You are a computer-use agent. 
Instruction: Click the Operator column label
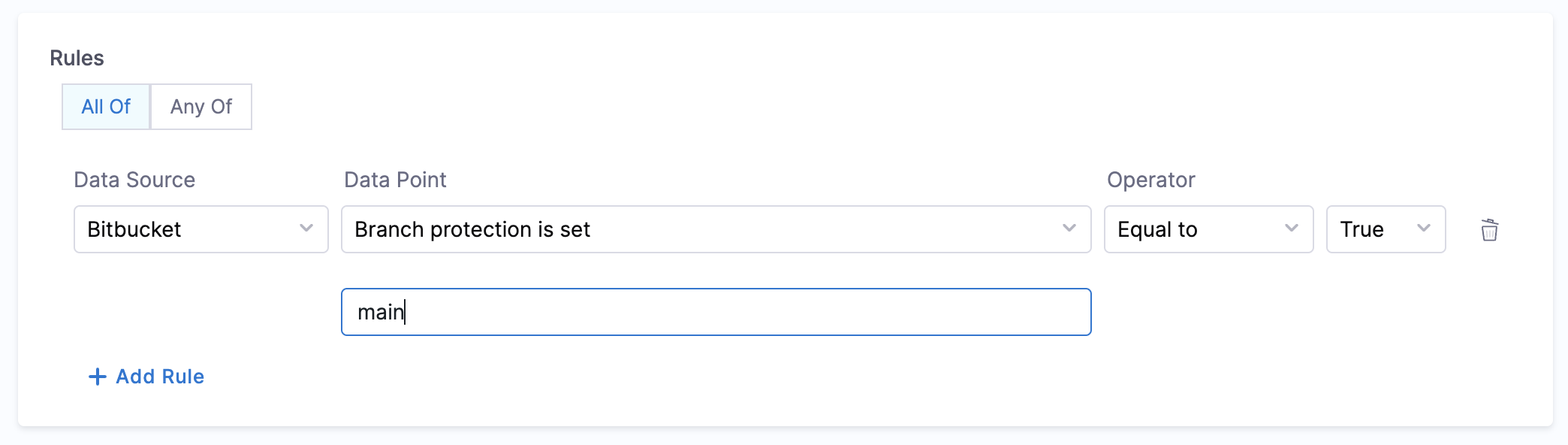[x=1150, y=180]
